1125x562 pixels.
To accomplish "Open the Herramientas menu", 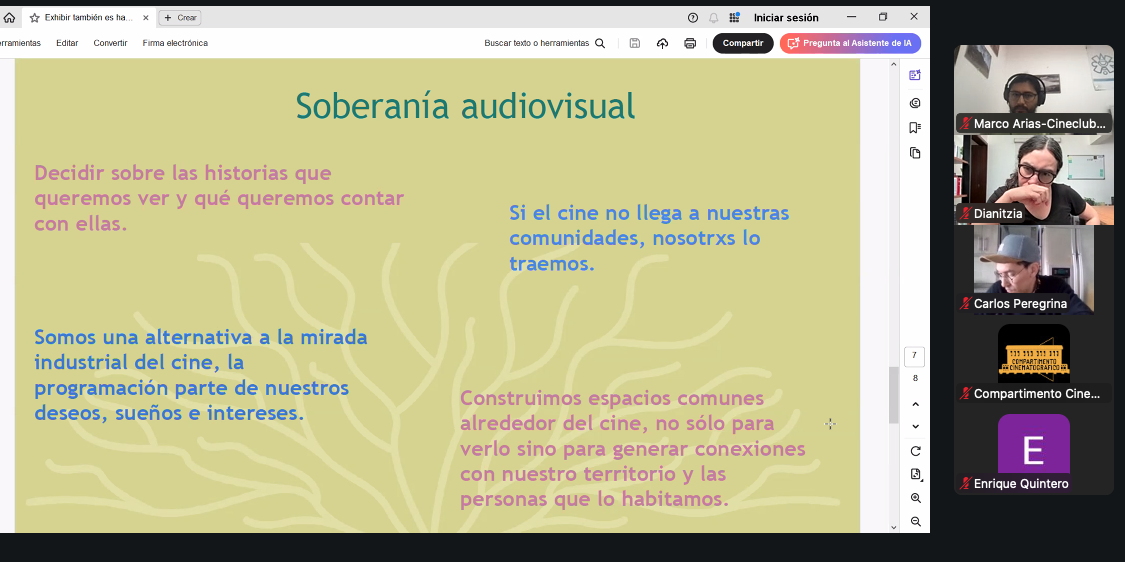I will 19,43.
